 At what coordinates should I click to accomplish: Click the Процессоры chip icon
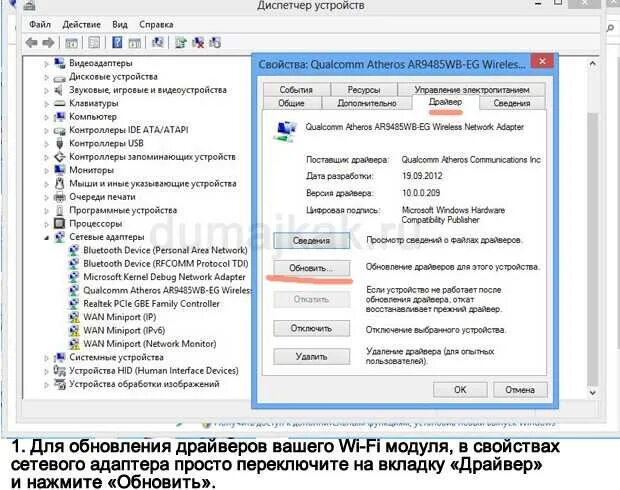59,223
